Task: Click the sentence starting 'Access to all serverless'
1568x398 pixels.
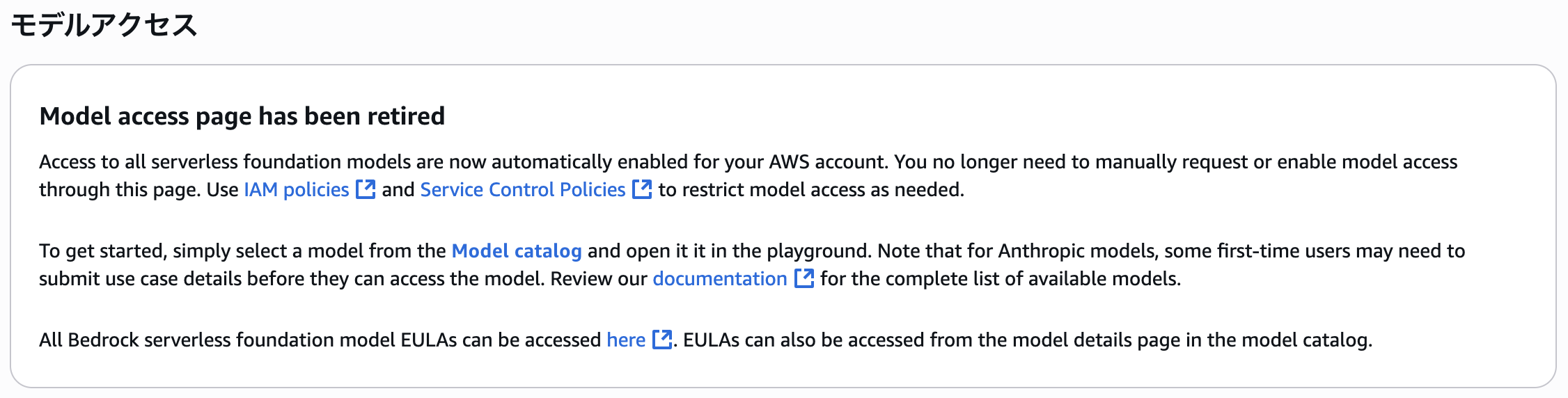Action: coord(279,161)
